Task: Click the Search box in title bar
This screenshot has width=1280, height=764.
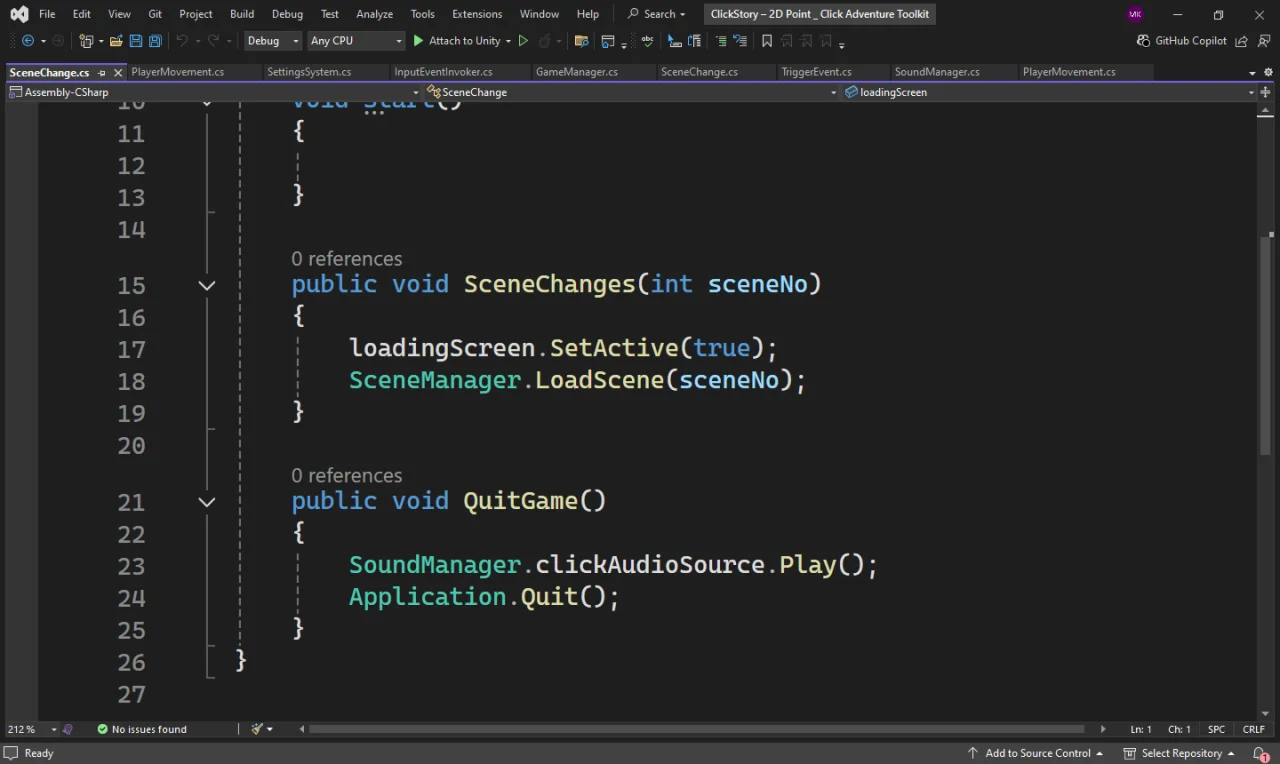Action: tap(657, 14)
